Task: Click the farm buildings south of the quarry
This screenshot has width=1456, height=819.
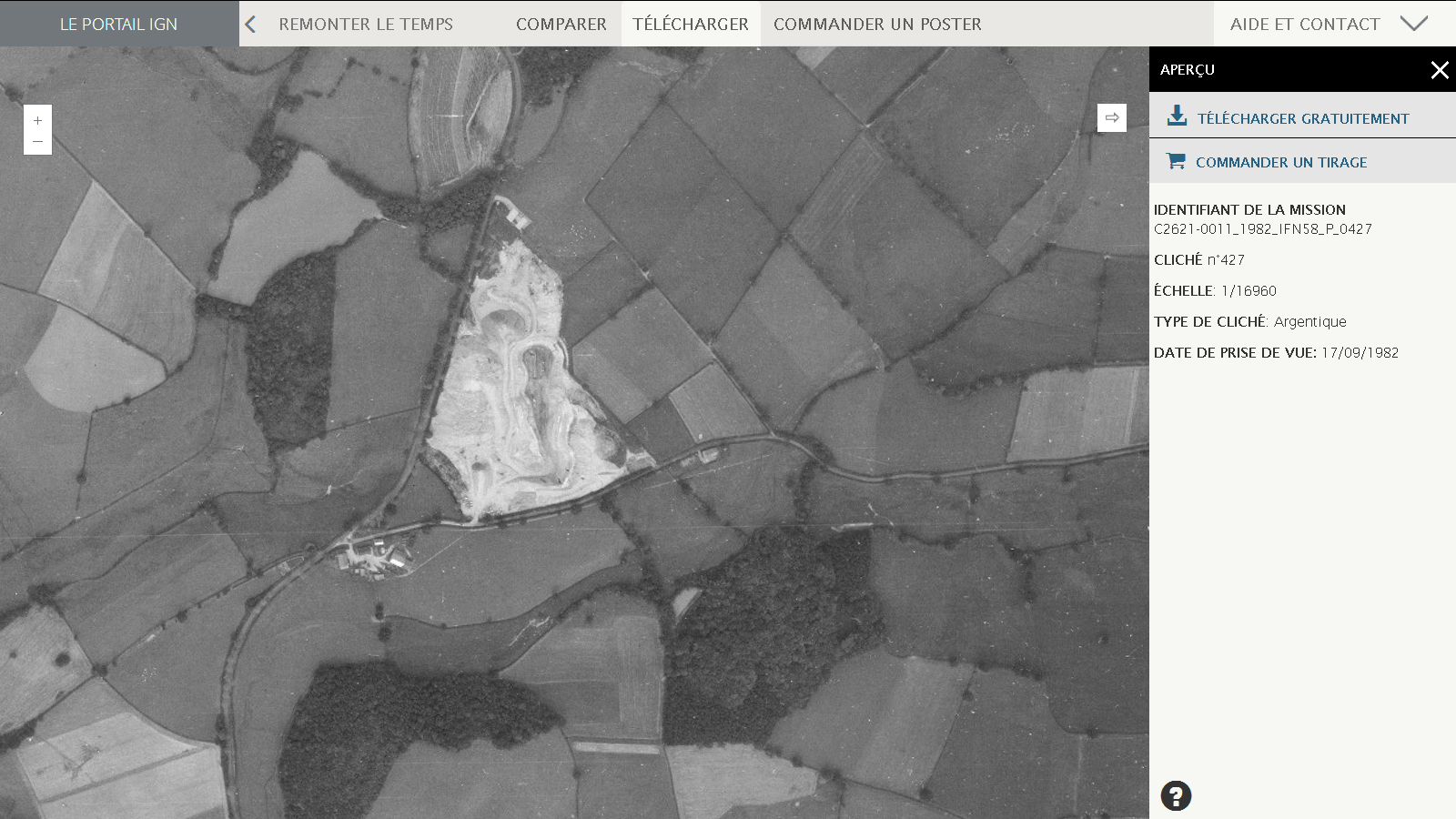Action: tap(375, 558)
